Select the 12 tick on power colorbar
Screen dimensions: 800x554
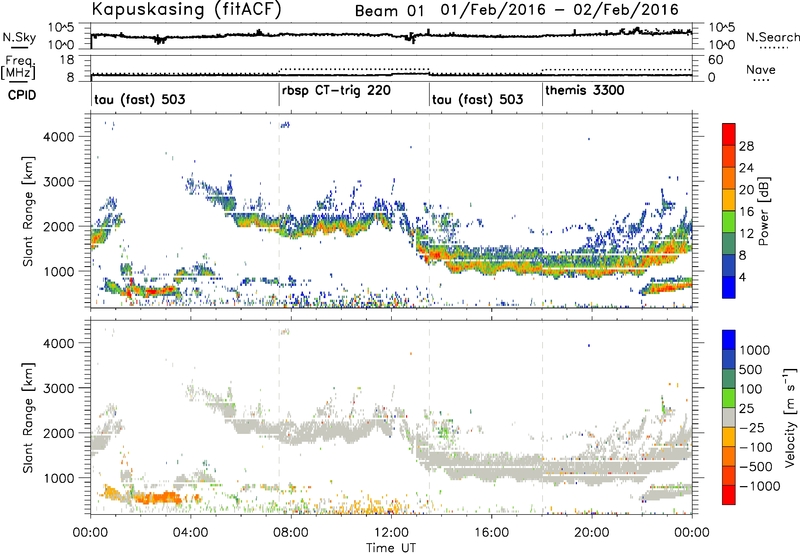pyautogui.click(x=746, y=234)
